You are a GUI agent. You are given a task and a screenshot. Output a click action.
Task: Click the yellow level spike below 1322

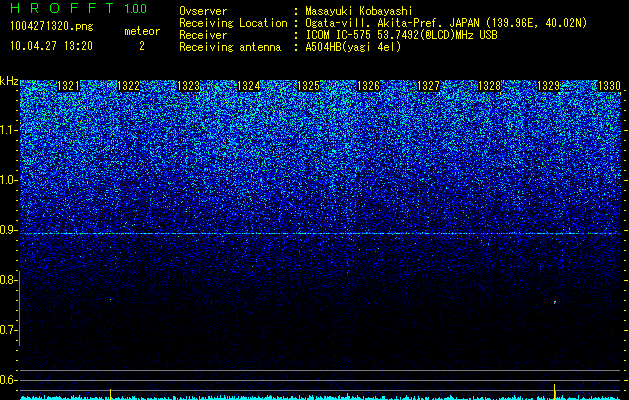pos(110,394)
